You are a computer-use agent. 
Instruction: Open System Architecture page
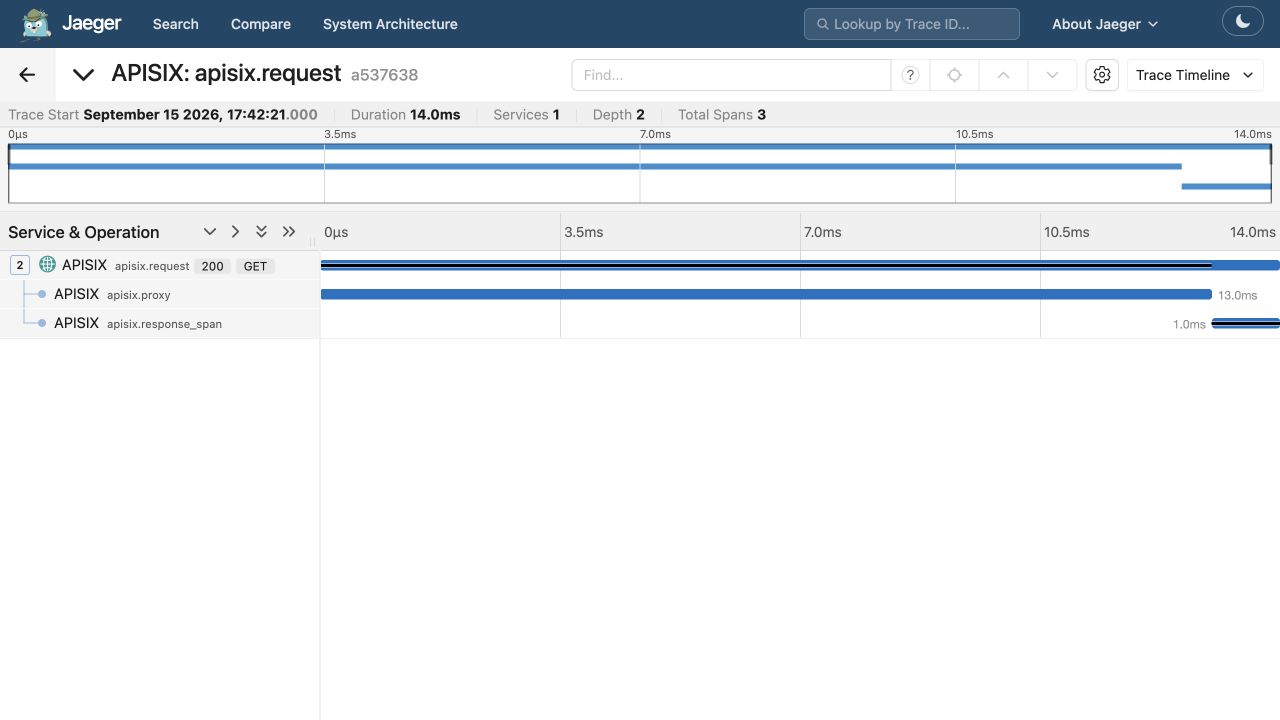[390, 24]
